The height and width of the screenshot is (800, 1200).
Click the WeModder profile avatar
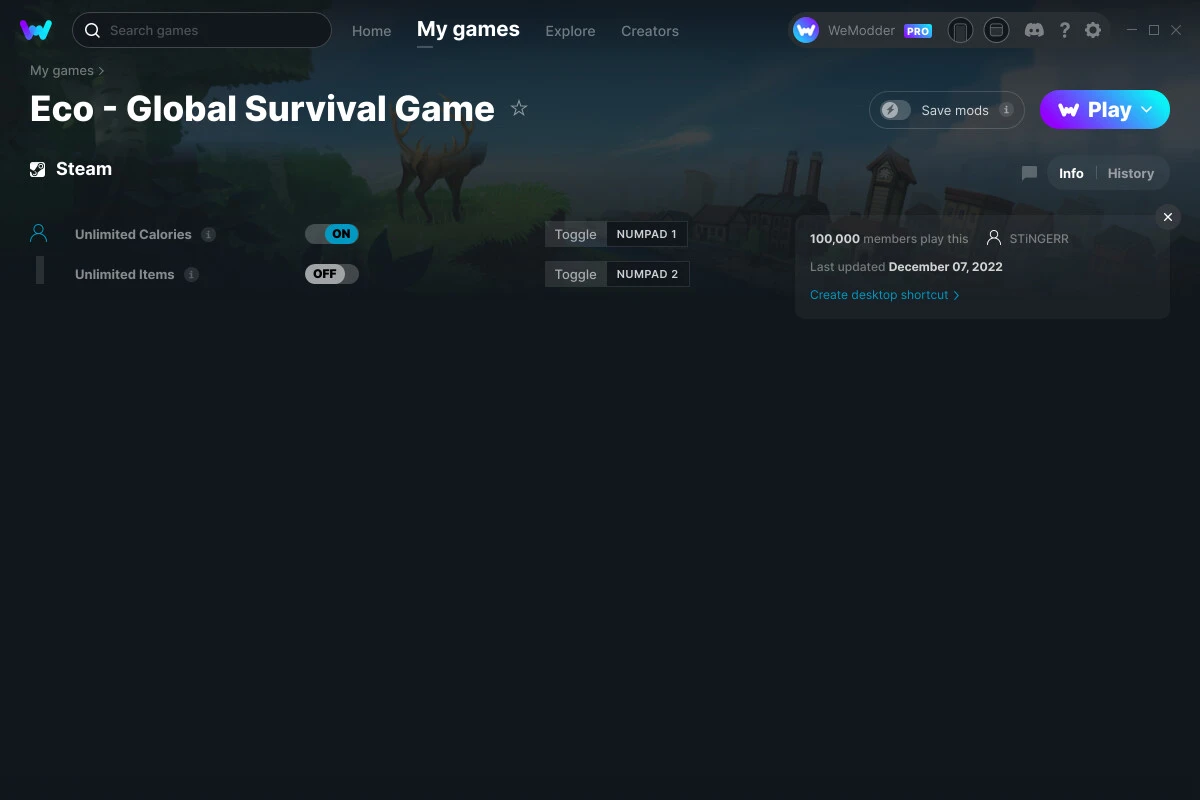[x=805, y=30]
